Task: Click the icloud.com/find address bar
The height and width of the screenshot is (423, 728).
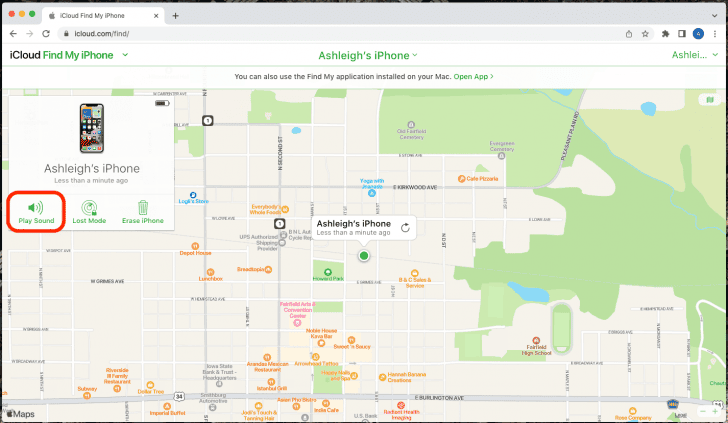Action: pyautogui.click(x=300, y=33)
